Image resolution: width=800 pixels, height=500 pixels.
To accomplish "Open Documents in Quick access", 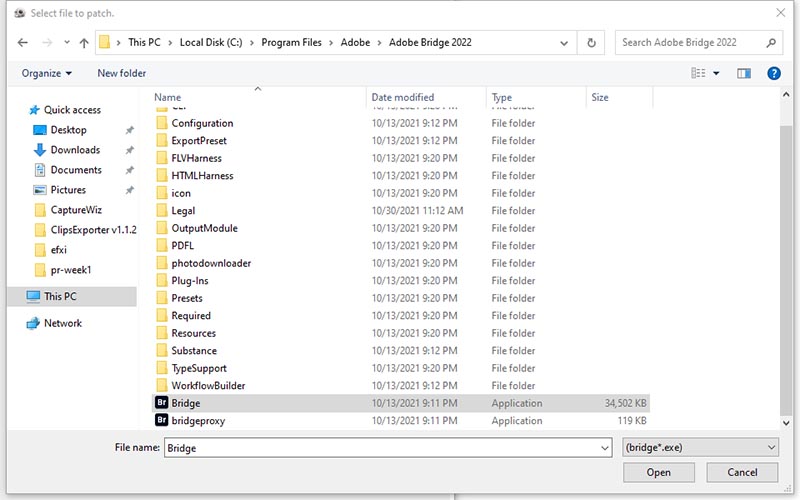I will coord(76,170).
